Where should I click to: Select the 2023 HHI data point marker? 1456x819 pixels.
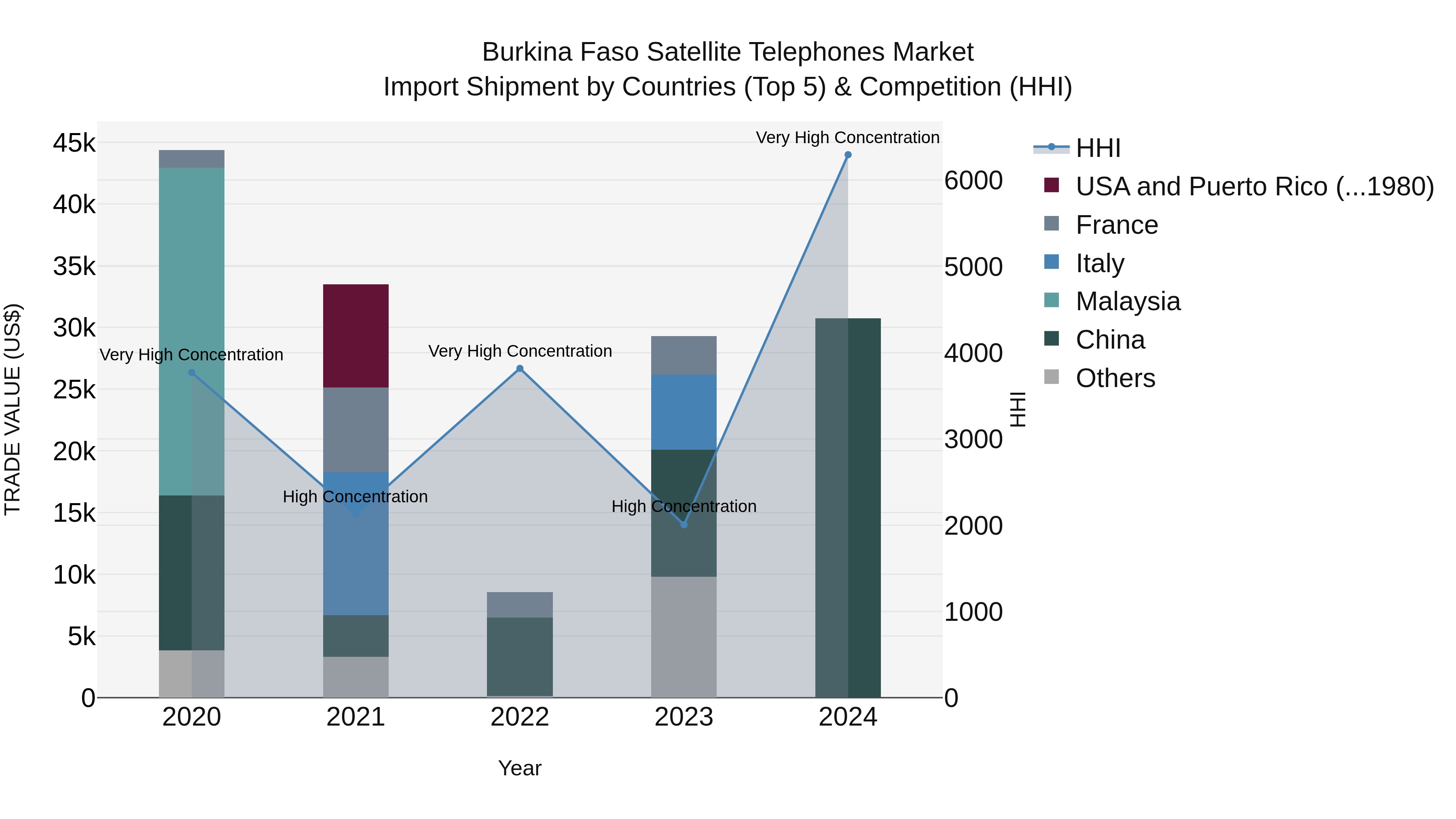(684, 525)
